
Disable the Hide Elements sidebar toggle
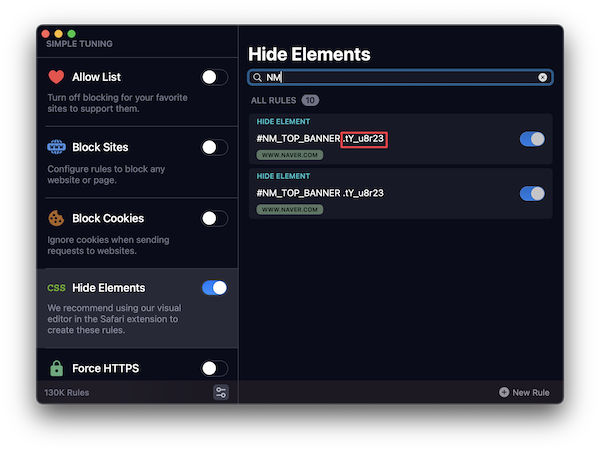pos(214,288)
